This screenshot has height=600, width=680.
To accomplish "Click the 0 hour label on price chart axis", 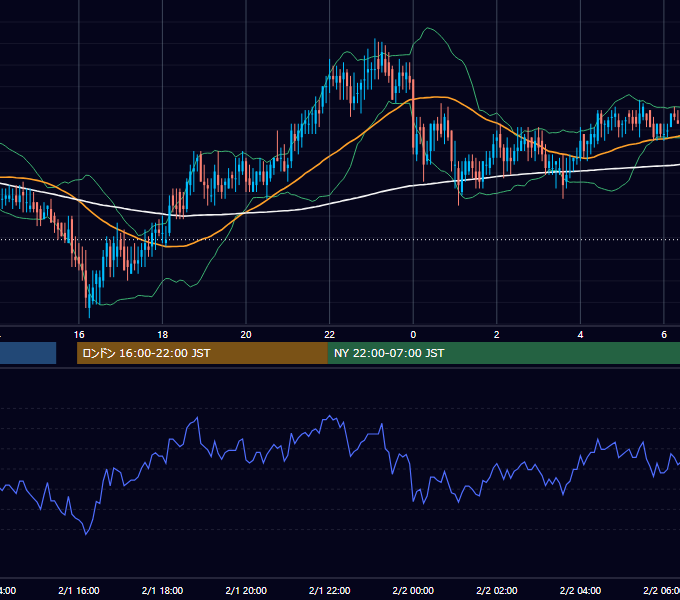I will [x=413, y=334].
